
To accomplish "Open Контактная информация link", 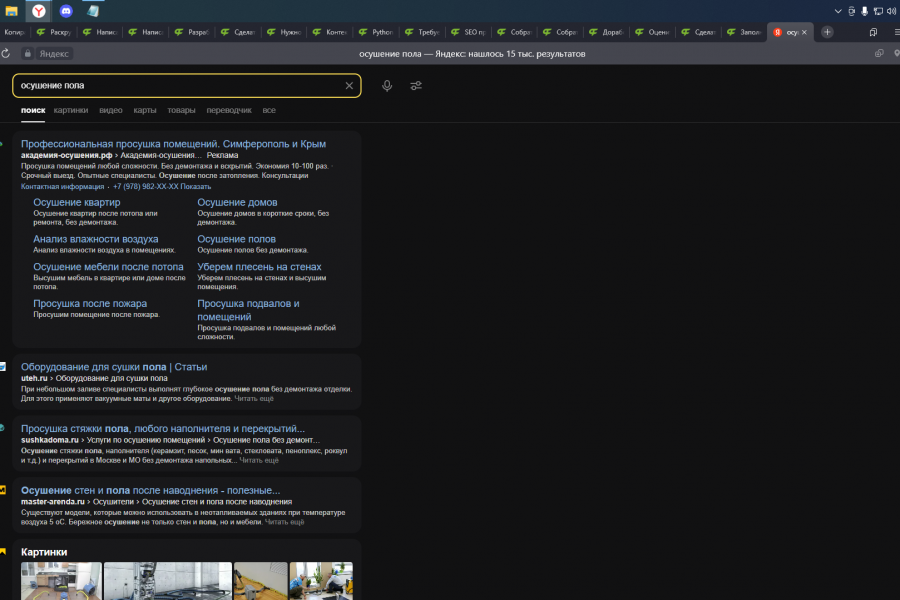I will coord(63,187).
